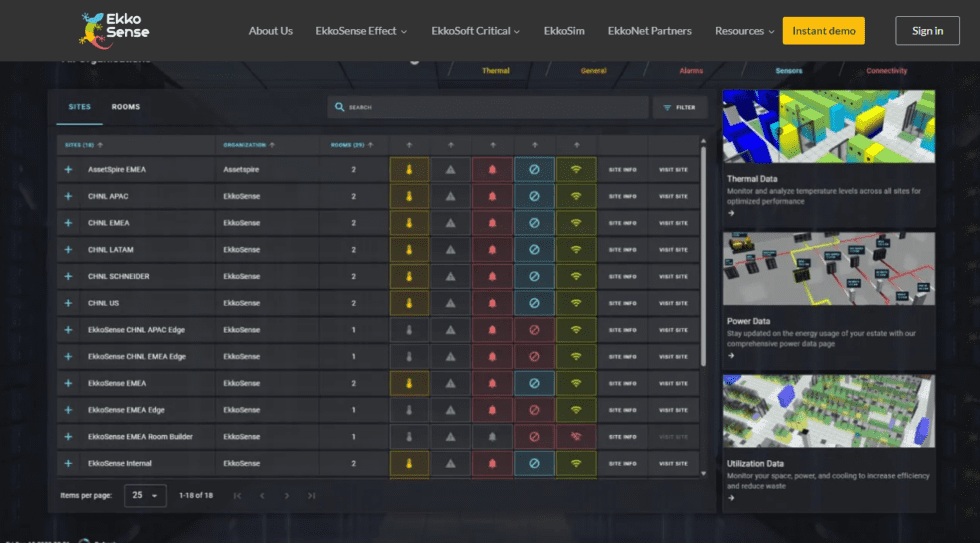Go to the previous page
The width and height of the screenshot is (980, 543).
coord(262,496)
